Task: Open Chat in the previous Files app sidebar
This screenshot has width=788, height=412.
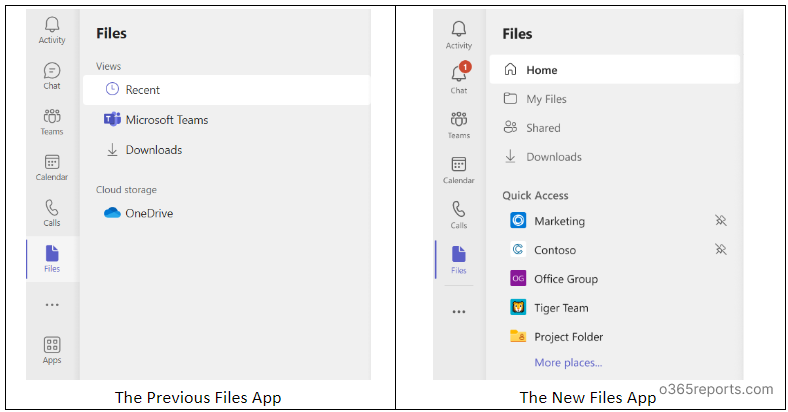Action: coord(52,76)
